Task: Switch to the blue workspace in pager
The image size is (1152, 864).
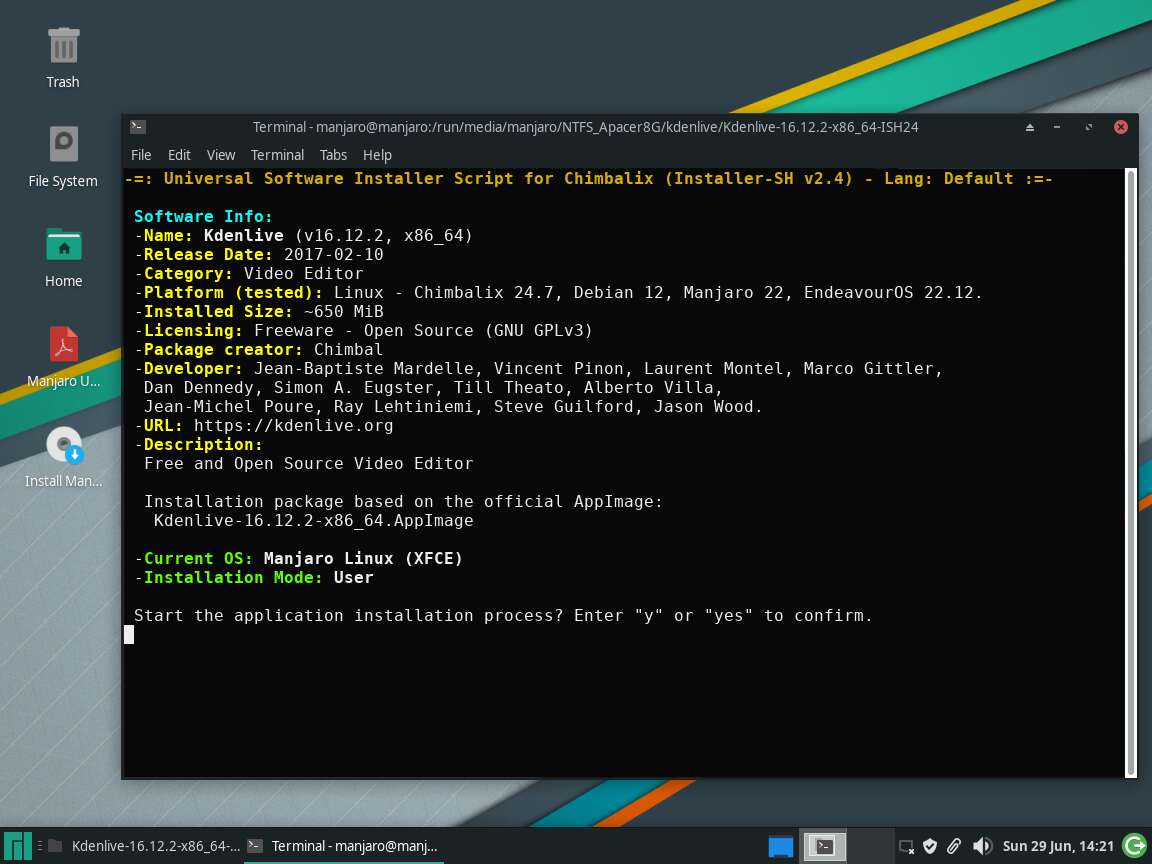Action: coord(781,846)
